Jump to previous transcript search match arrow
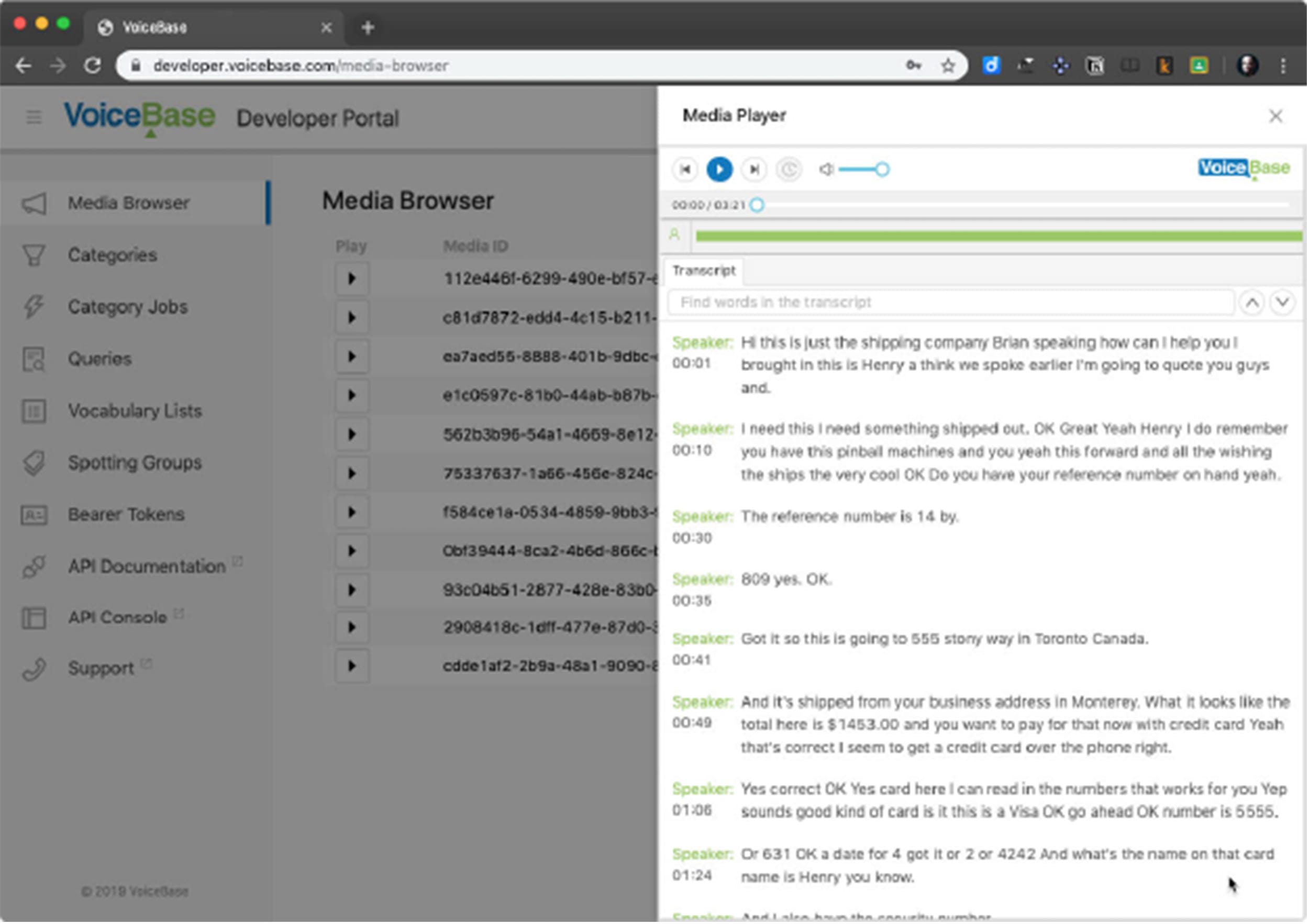Viewport: 1309px width, 924px height. 1252,303
